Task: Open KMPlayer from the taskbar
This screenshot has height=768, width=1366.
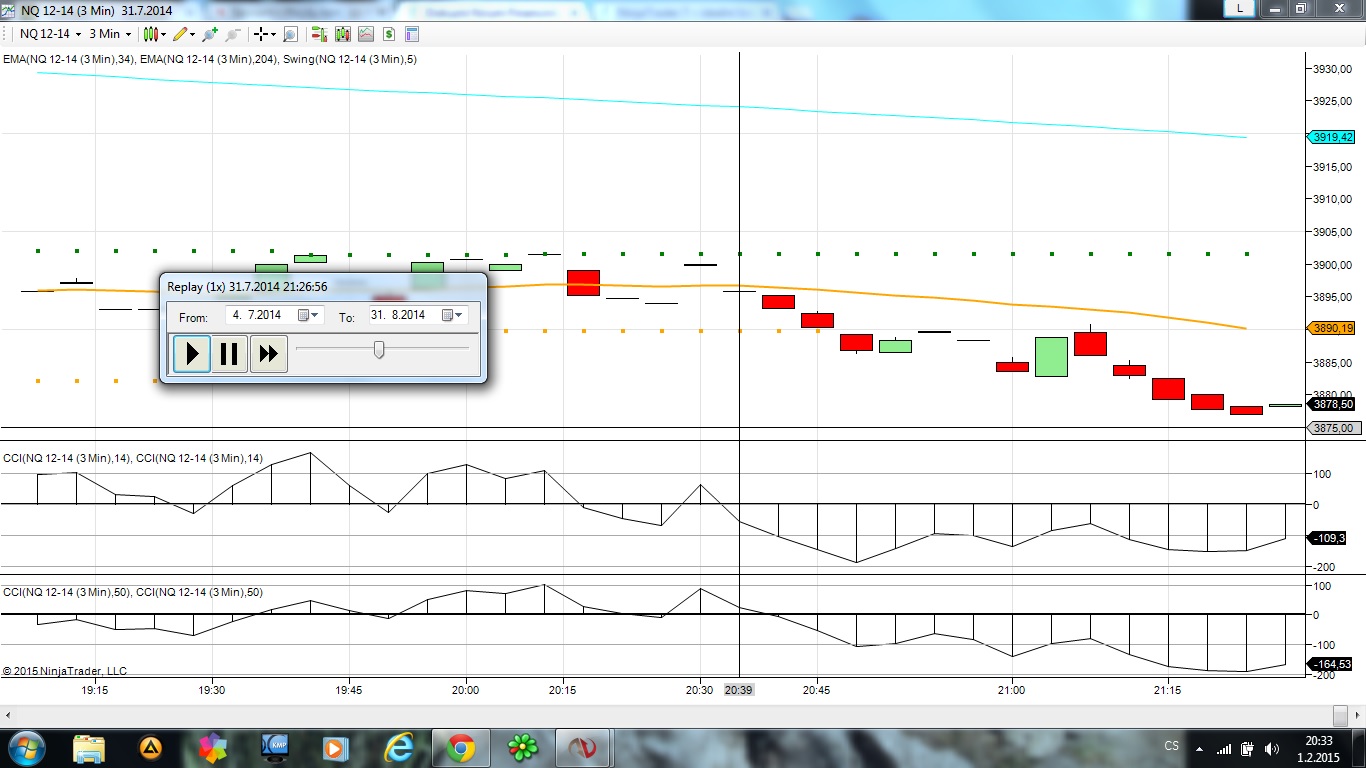Action: [275, 747]
